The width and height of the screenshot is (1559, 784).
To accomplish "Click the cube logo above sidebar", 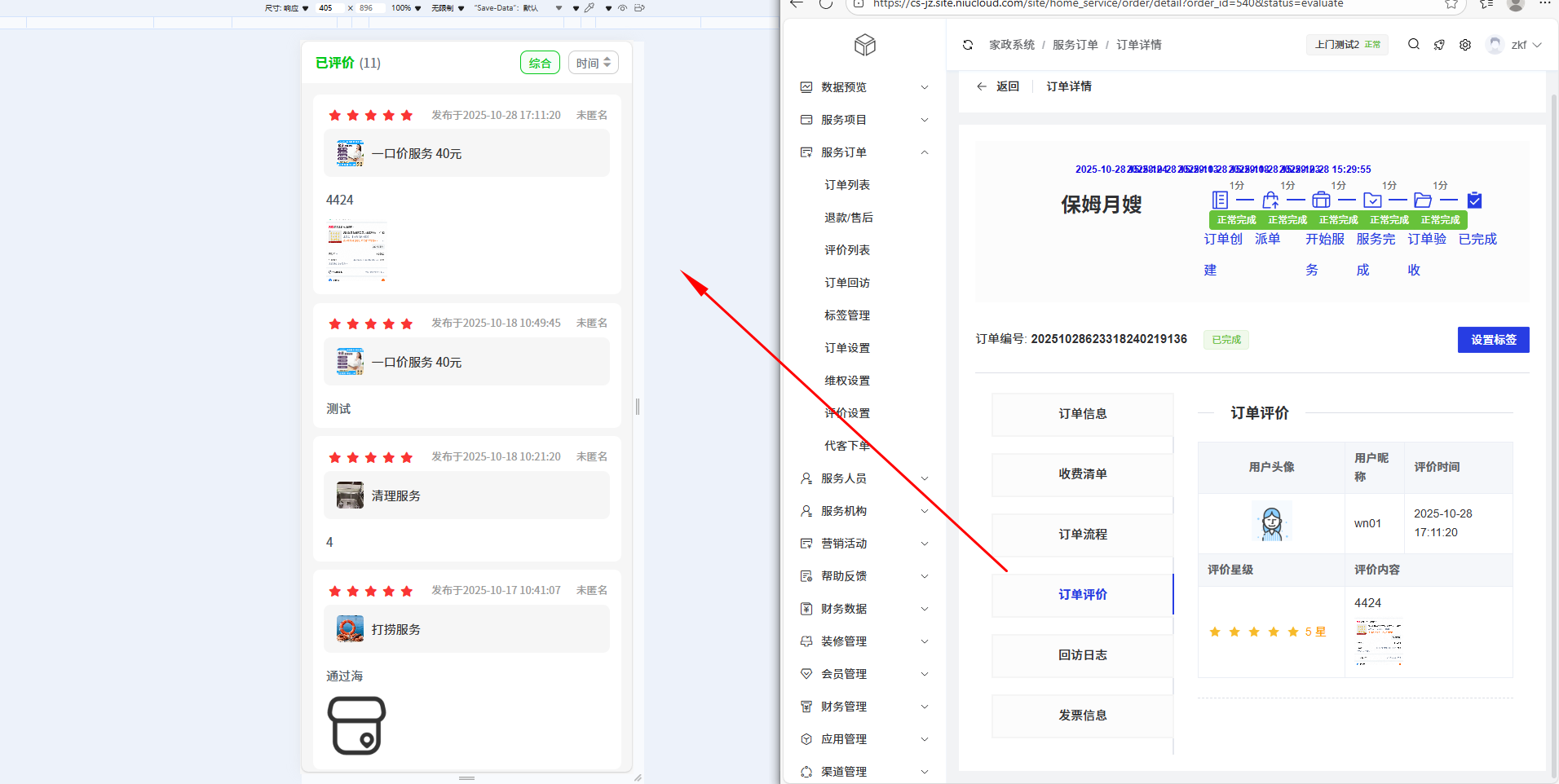I will [x=865, y=45].
